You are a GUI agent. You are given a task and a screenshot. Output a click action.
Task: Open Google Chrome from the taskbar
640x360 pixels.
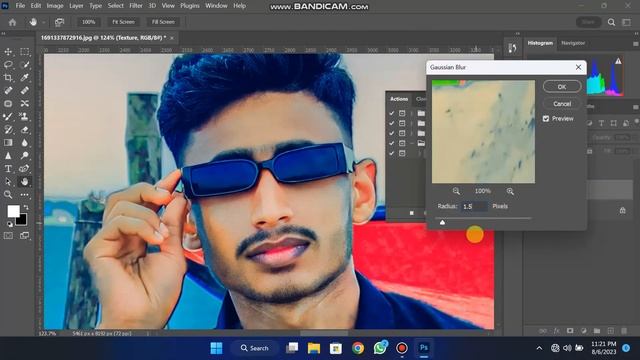click(358, 348)
